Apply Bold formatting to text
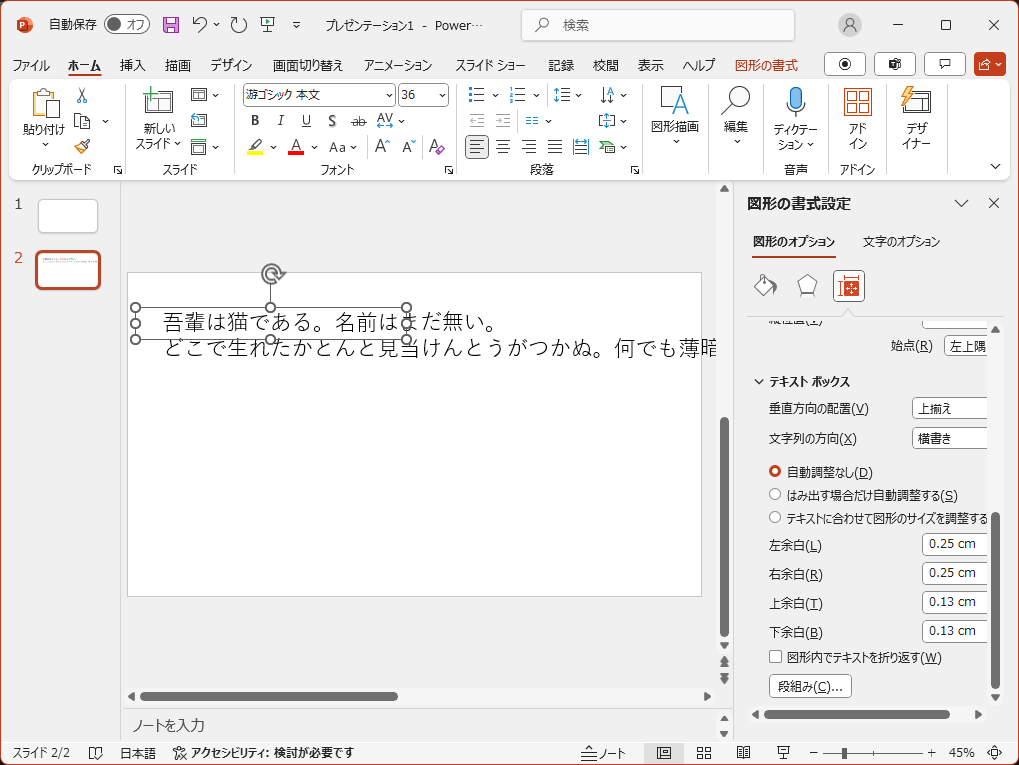This screenshot has width=1019, height=765. [255, 120]
